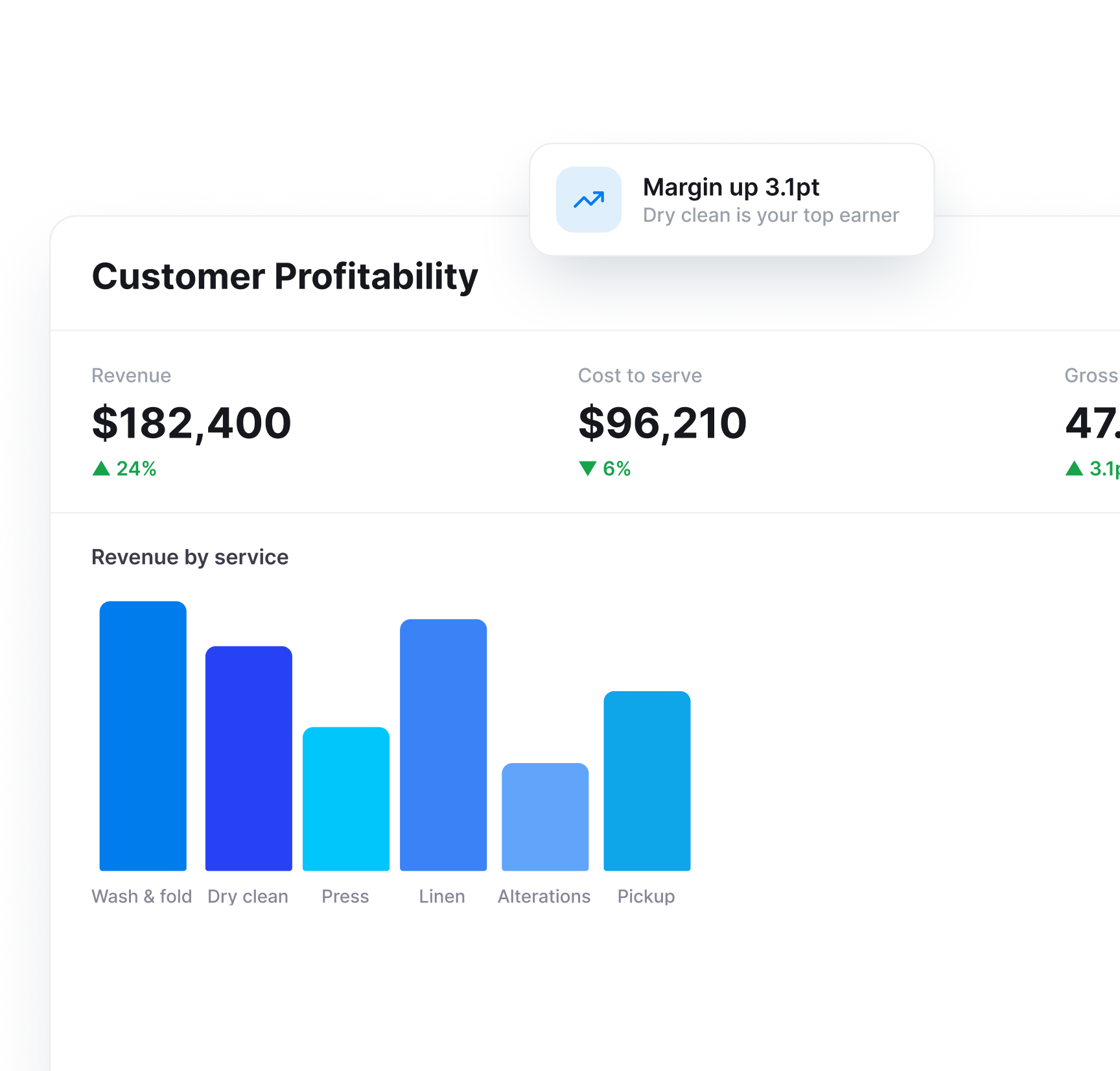
Task: Click 'Dry clean is your top earner' text
Action: pos(771,215)
